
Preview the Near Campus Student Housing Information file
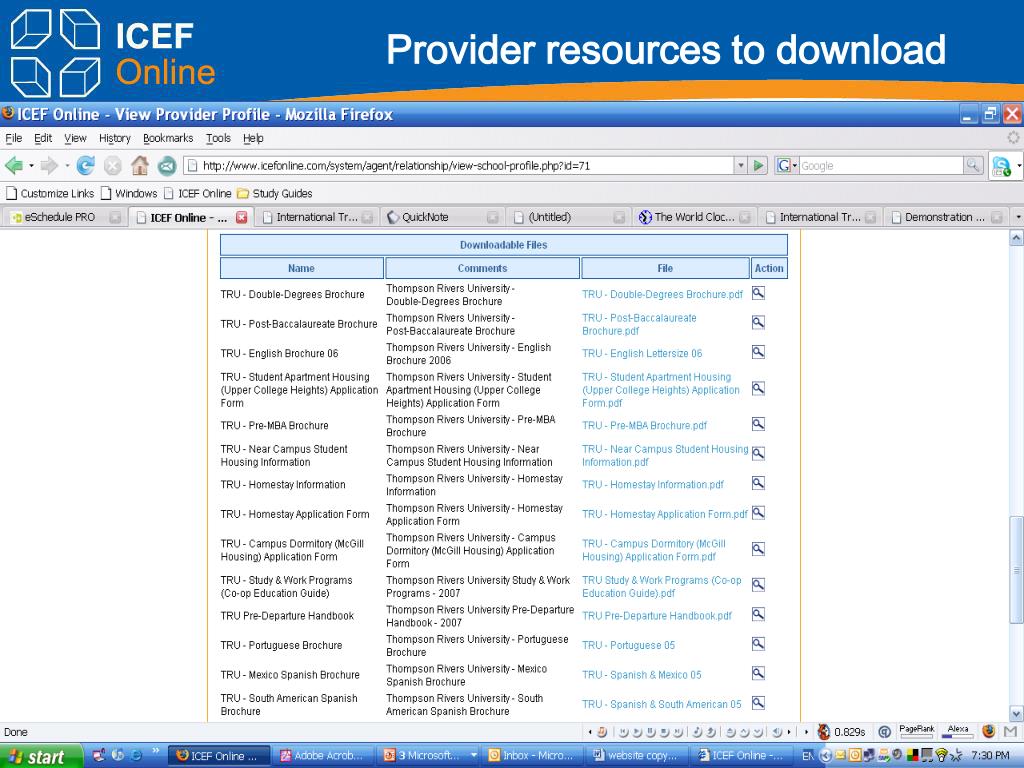(x=758, y=454)
